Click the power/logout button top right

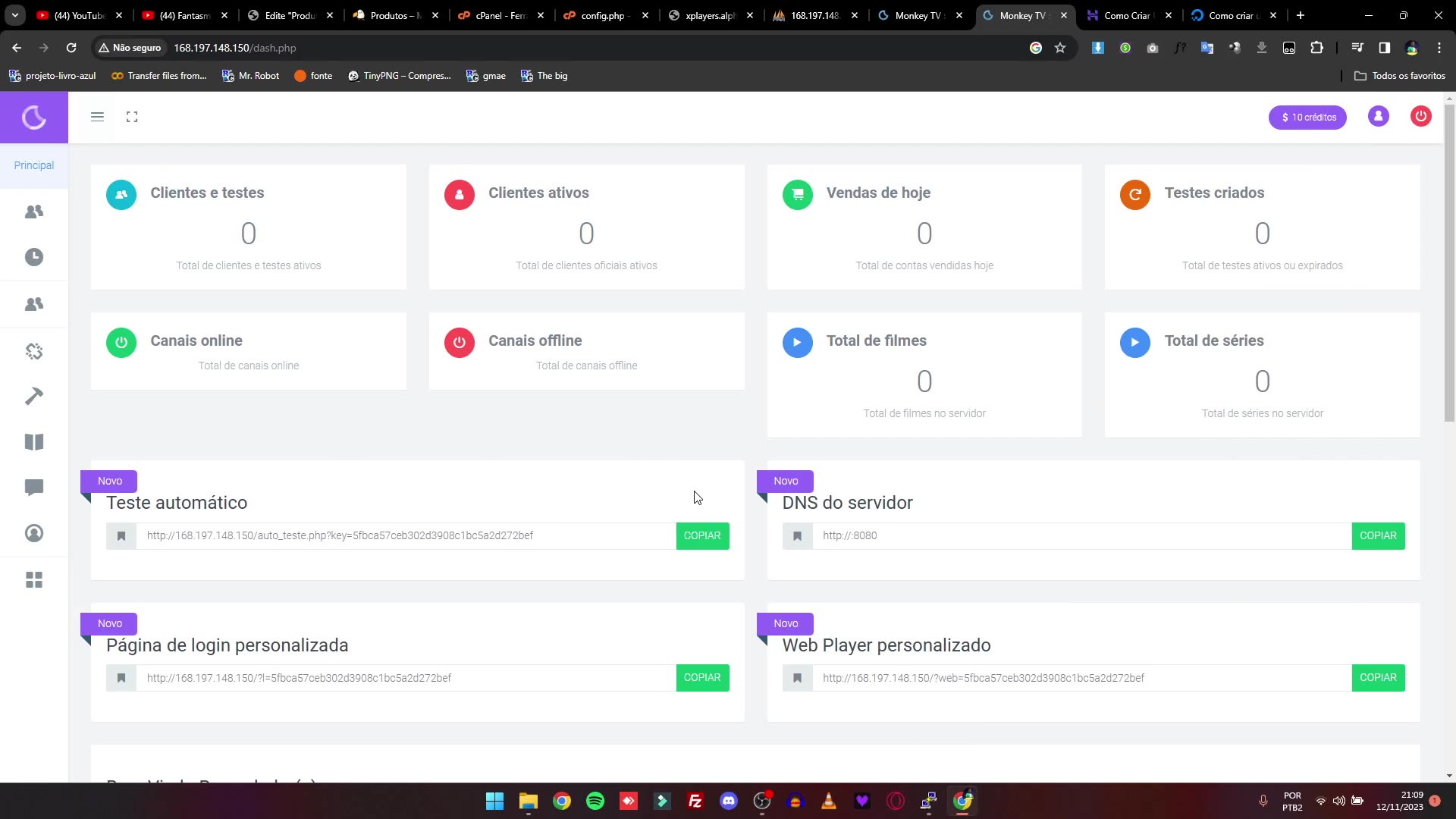1421,117
